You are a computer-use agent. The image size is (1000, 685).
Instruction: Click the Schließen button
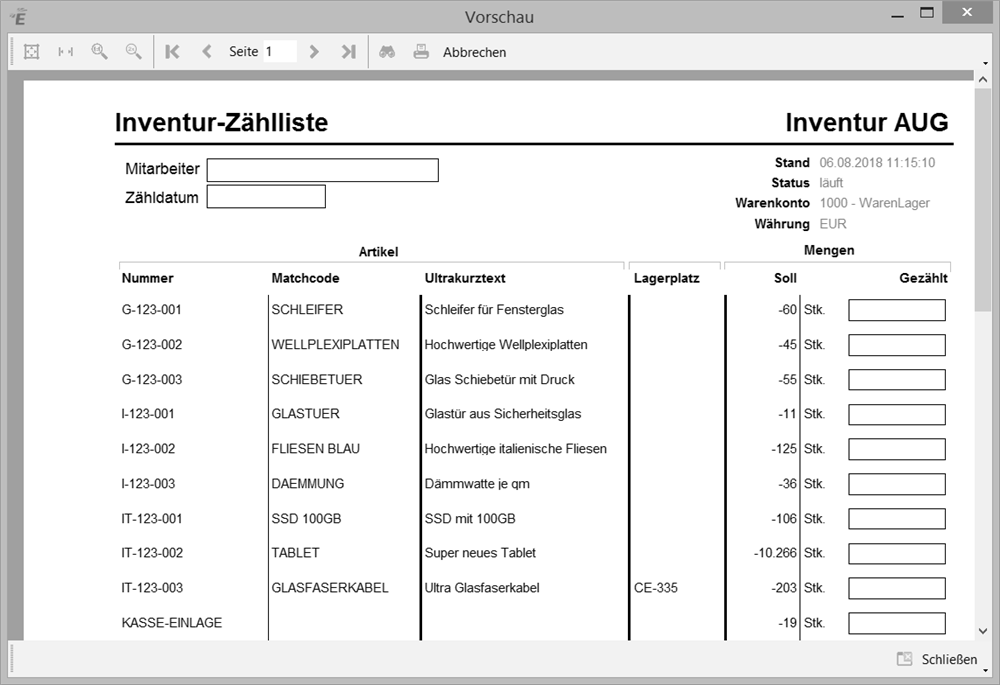click(x=938, y=659)
